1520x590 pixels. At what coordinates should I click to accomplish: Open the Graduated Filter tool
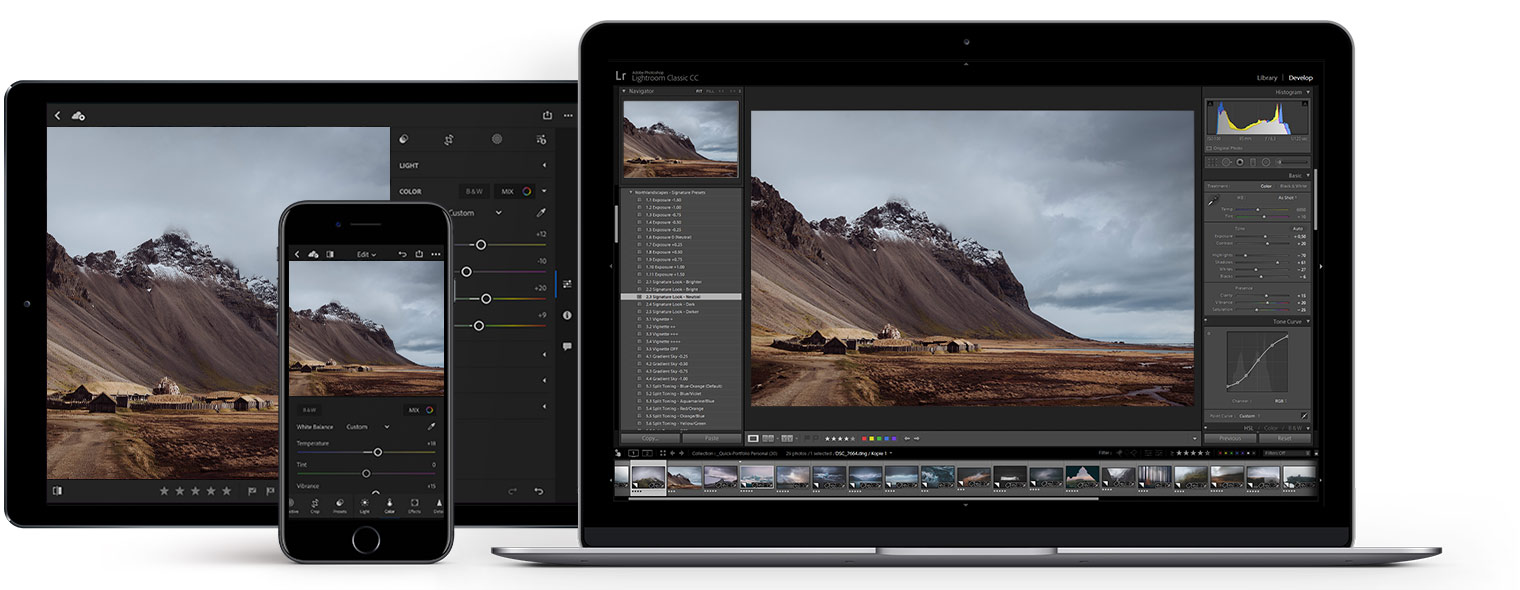[1253, 162]
